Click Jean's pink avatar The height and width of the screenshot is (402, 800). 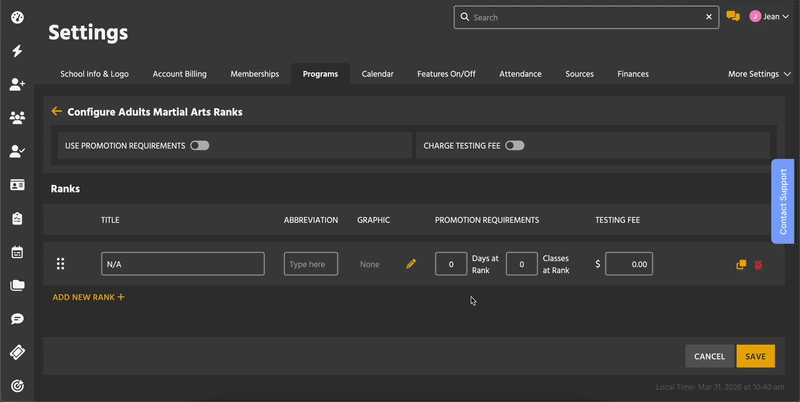click(755, 16)
